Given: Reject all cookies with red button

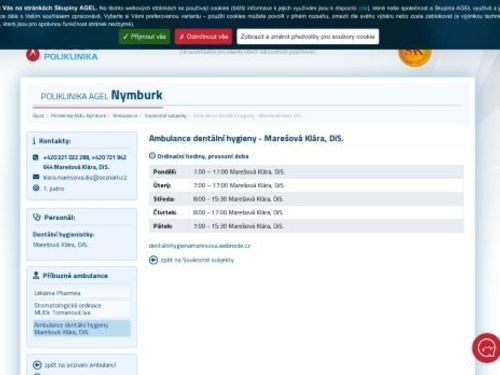Looking at the screenshot, I should [x=203, y=37].
